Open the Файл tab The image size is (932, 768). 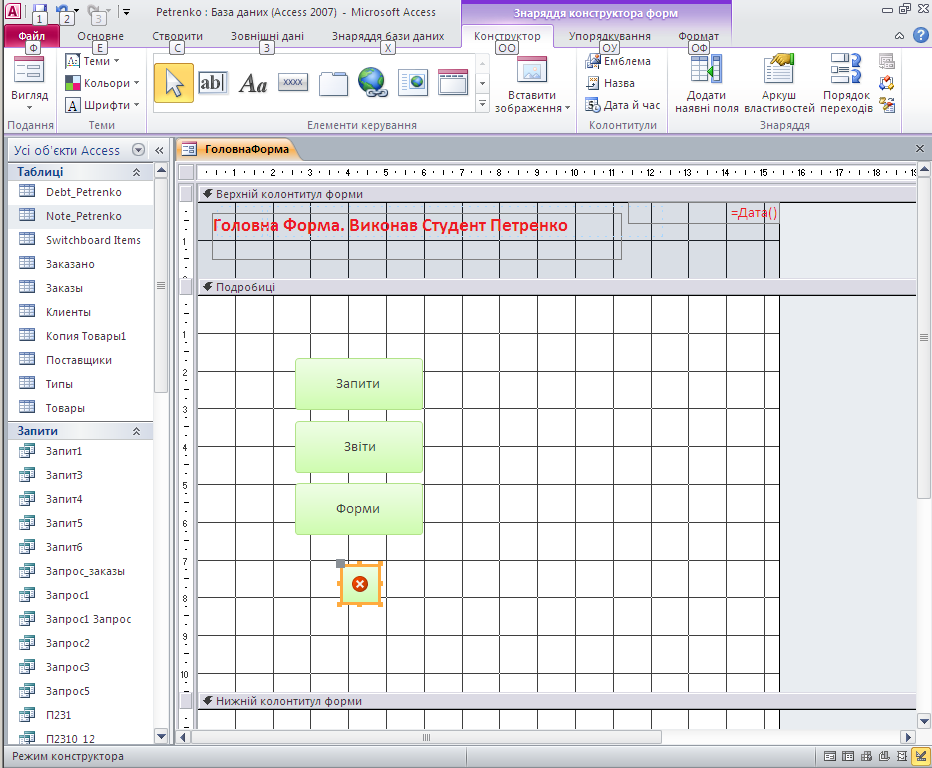point(32,36)
